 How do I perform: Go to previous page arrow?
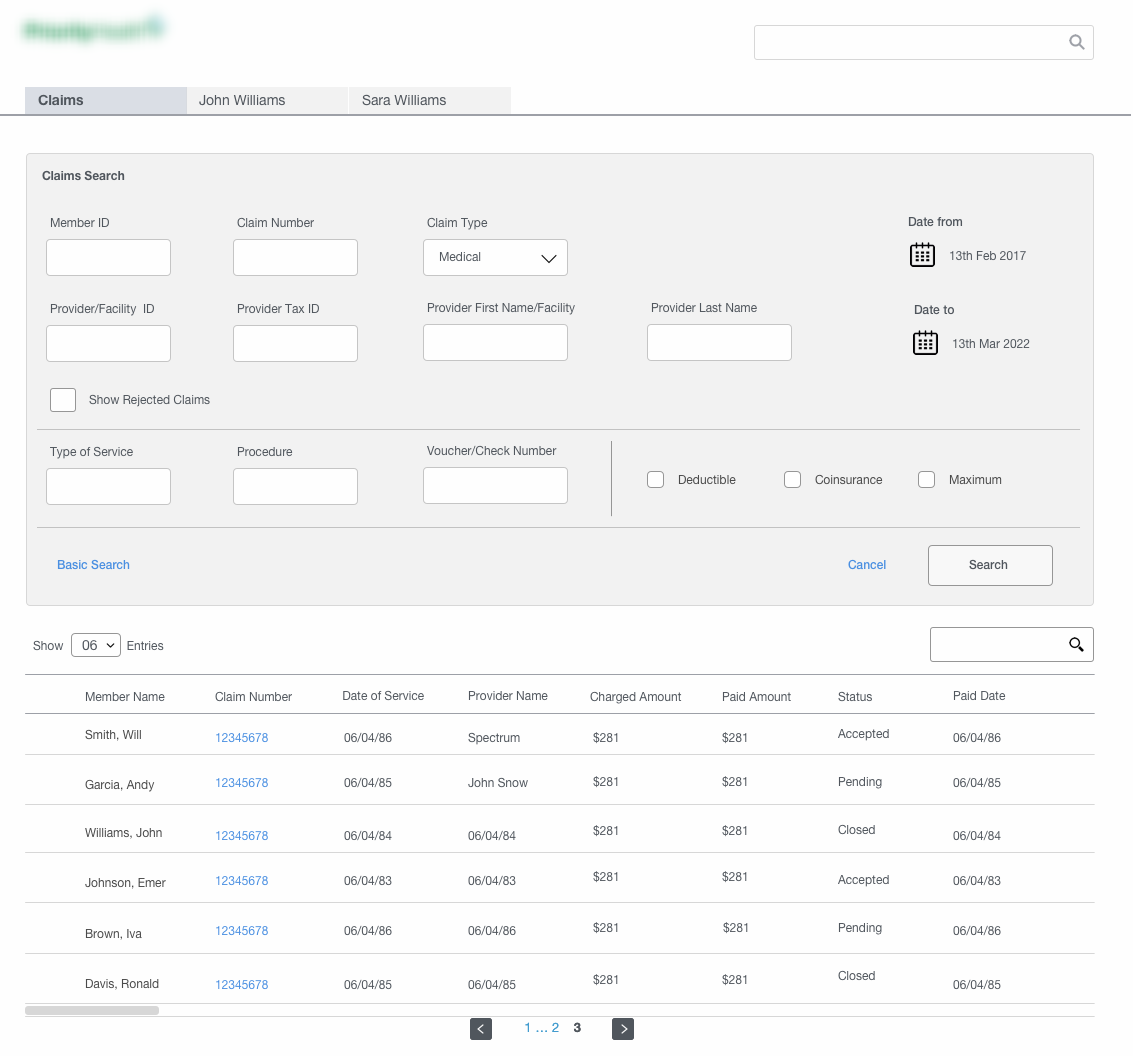coord(481,1029)
